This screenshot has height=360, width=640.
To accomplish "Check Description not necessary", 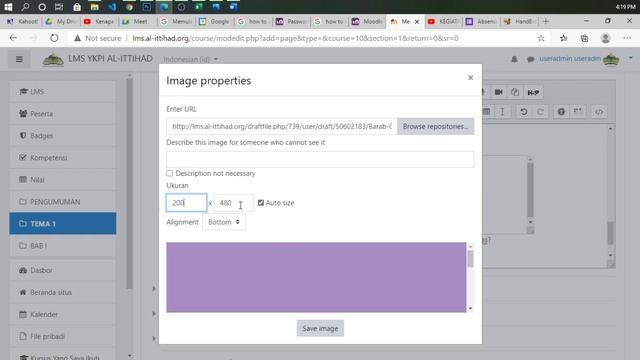I will click(x=169, y=173).
